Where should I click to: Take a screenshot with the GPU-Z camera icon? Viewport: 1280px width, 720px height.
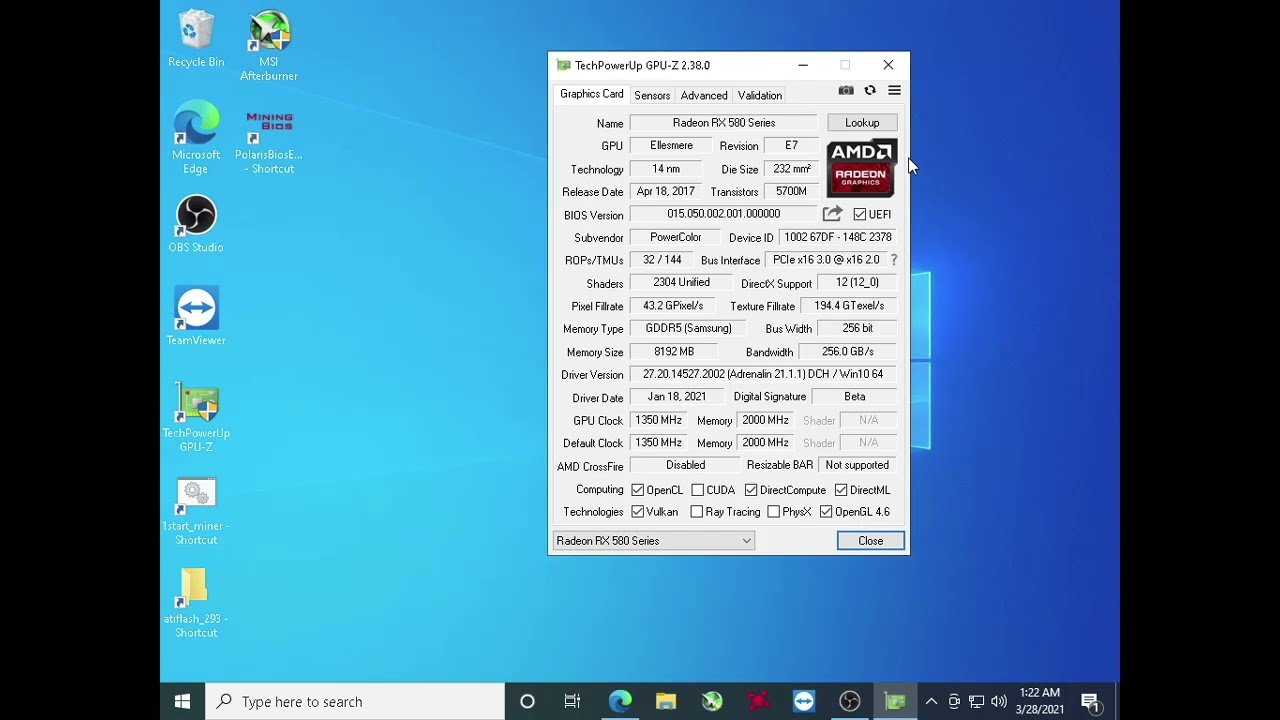click(846, 91)
